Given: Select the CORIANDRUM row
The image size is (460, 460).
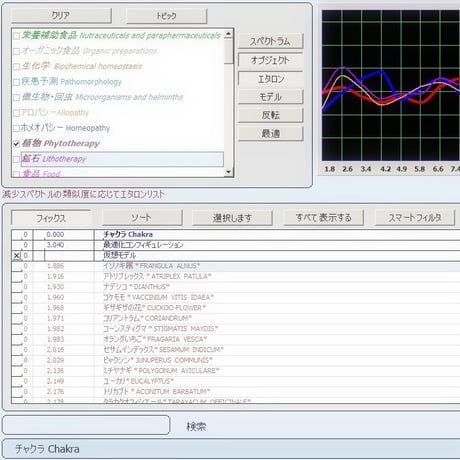Looking at the screenshot, I should coord(235,318).
